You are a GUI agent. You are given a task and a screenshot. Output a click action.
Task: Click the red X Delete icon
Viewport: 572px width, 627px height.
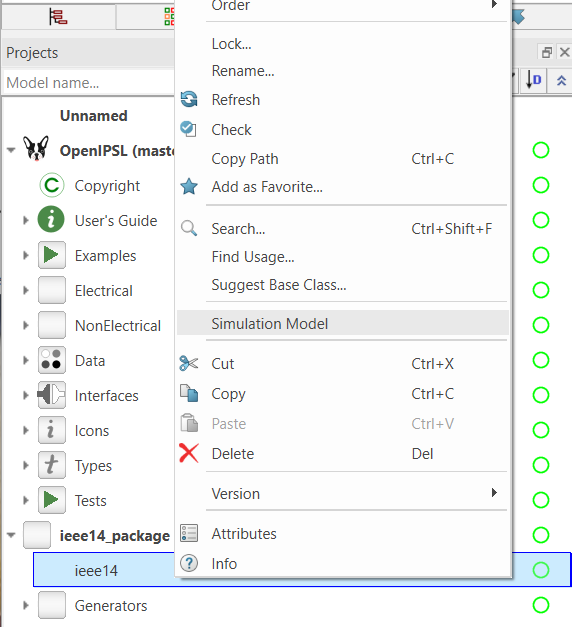point(189,453)
